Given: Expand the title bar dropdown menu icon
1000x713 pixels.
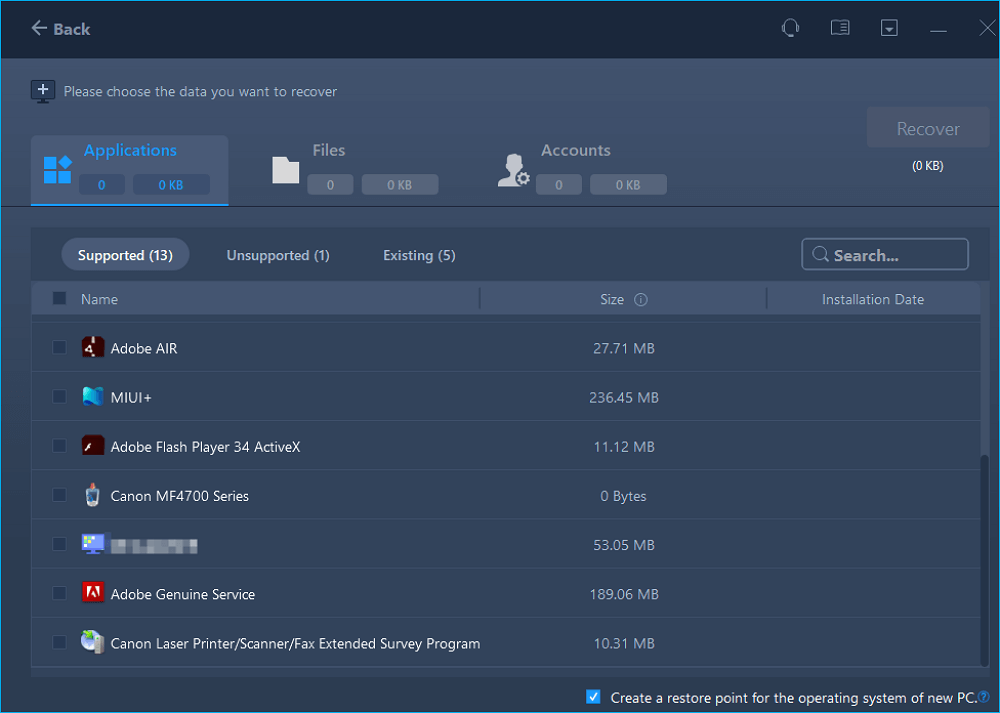Looking at the screenshot, I should (x=889, y=28).
